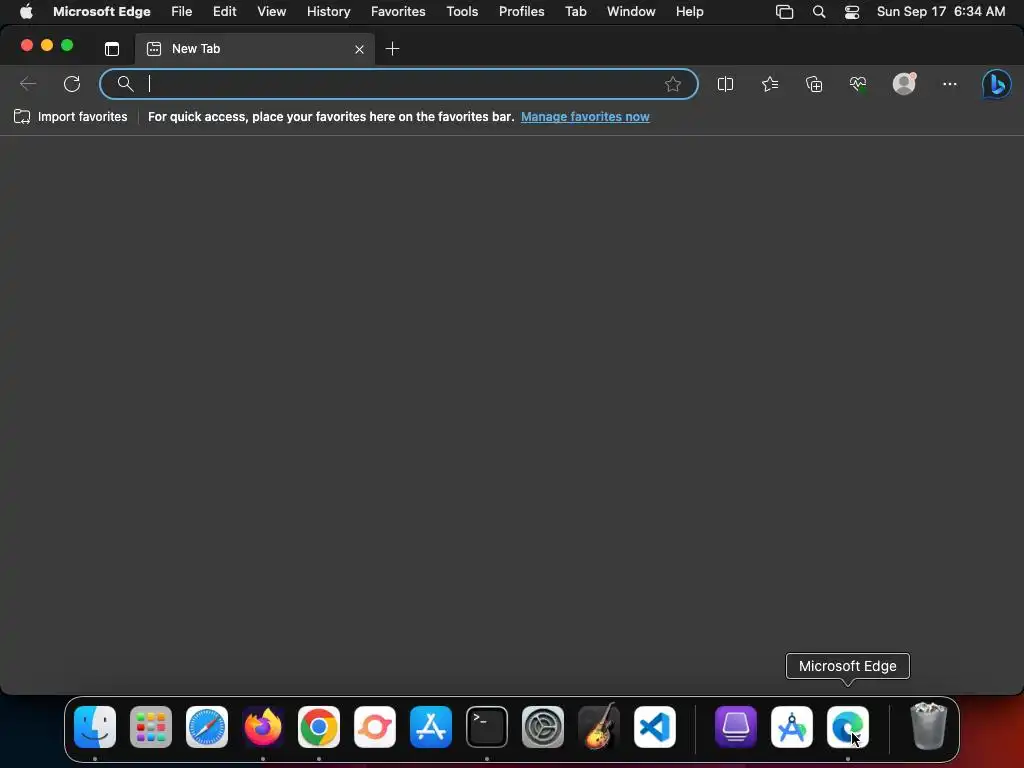The width and height of the screenshot is (1024, 768).
Task: Add this page to favorites star
Action: (x=673, y=84)
